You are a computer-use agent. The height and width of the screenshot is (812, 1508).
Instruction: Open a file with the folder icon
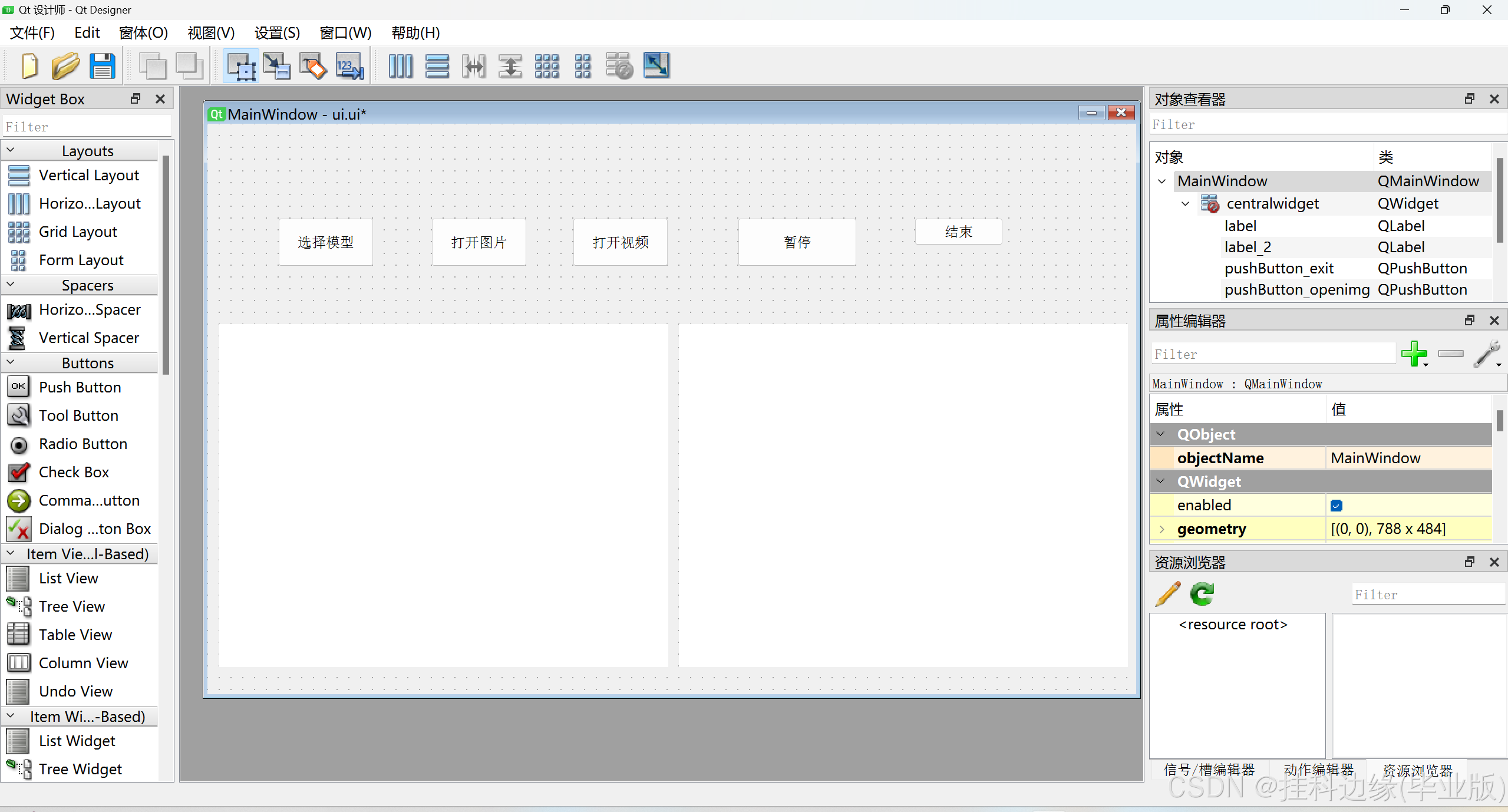65,66
